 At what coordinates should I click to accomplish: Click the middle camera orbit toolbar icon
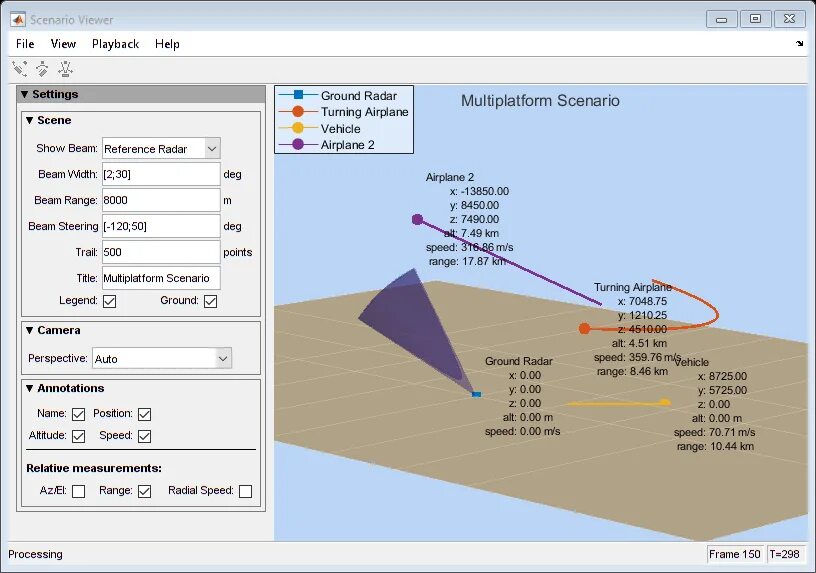(42, 69)
